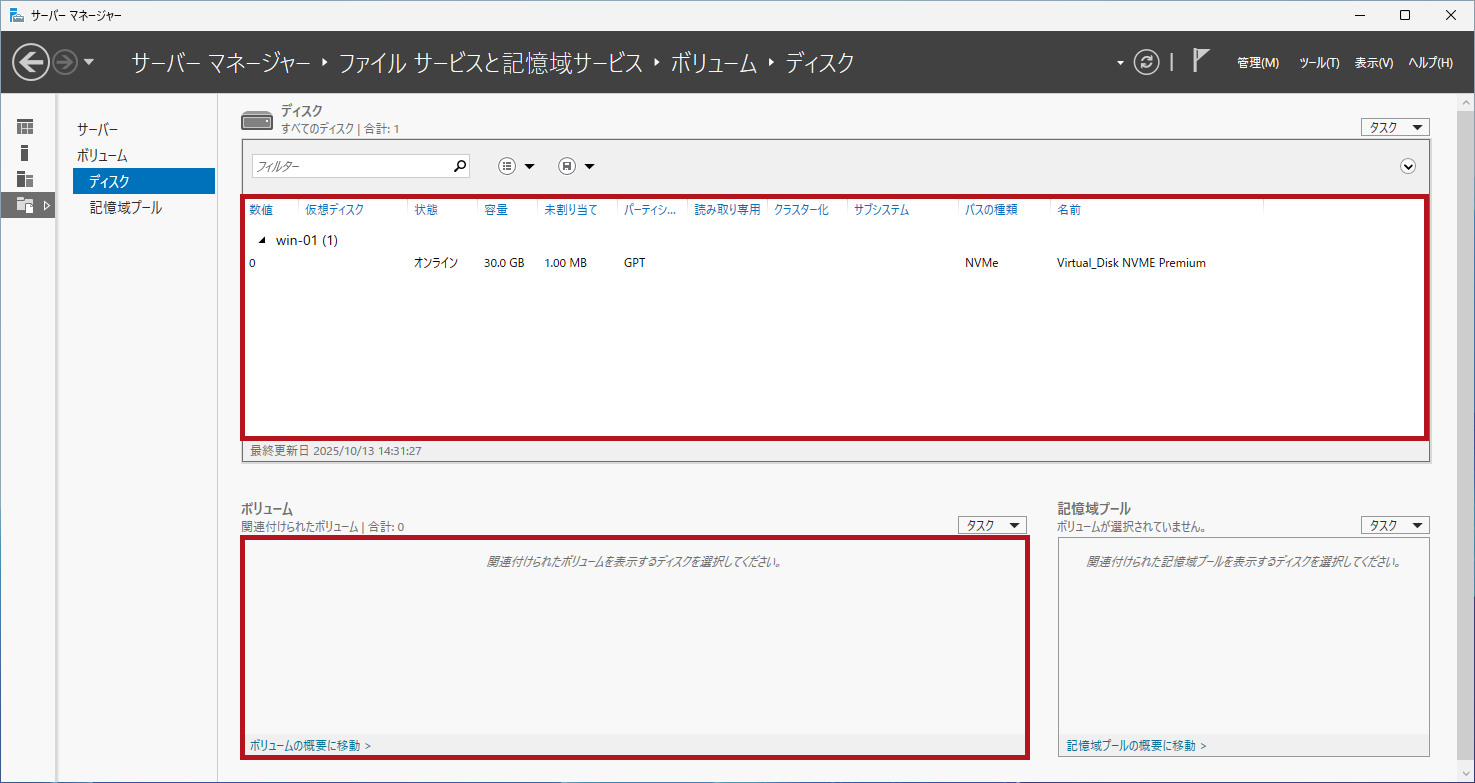The width and height of the screenshot is (1475, 783).
Task: Click the magnifier icon in filter box
Action: click(460, 167)
